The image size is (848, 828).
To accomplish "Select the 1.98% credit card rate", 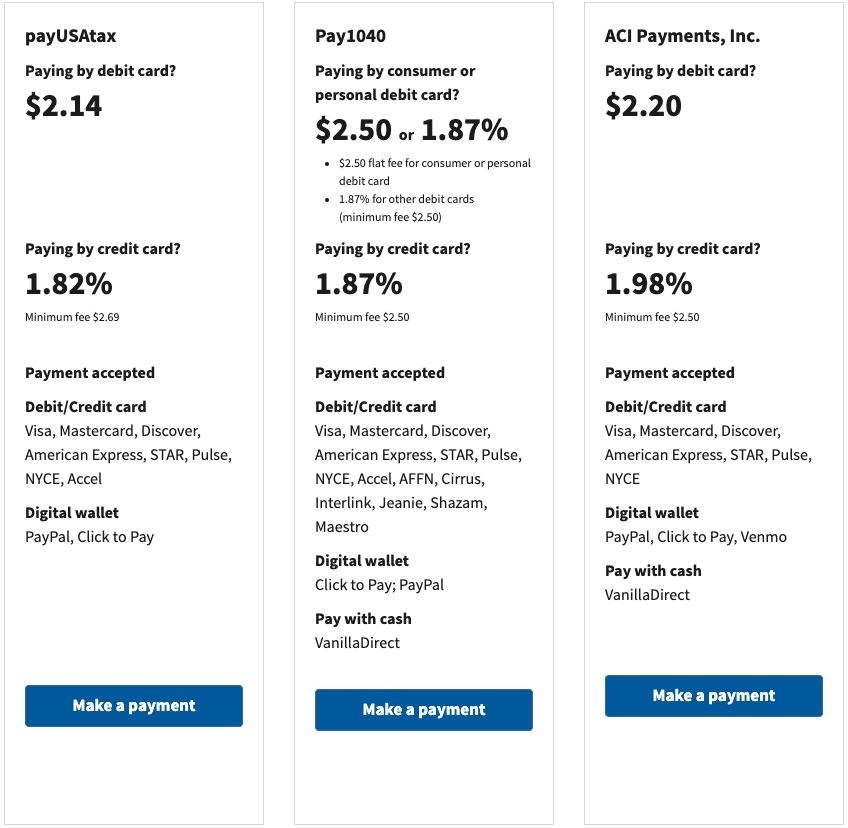I will 647,284.
